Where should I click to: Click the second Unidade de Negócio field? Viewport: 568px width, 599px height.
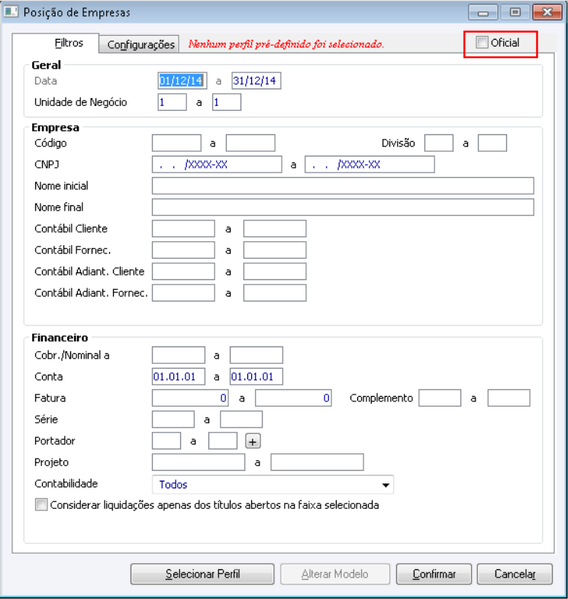pyautogui.click(x=227, y=102)
